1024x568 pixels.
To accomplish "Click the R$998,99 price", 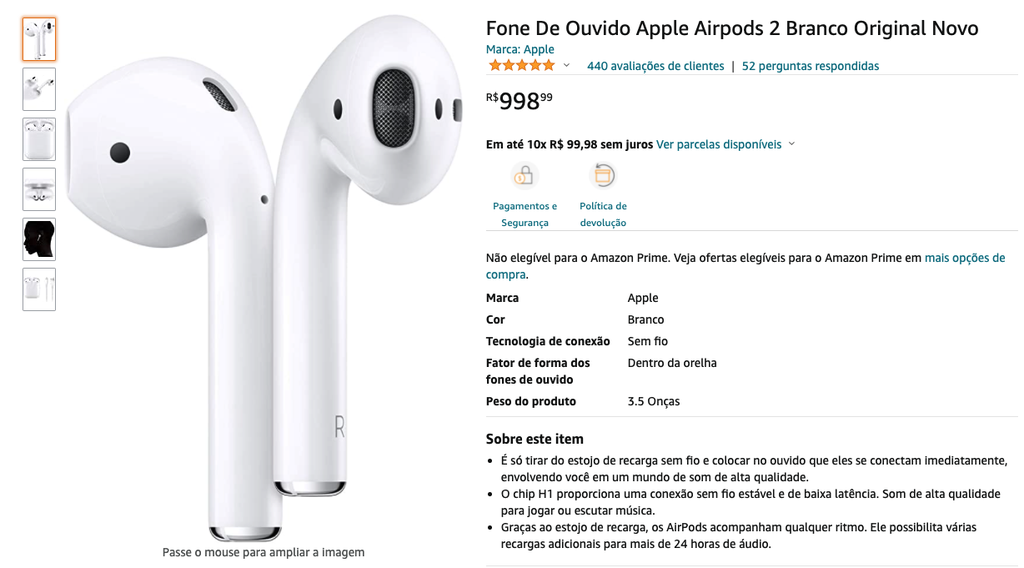I will [519, 101].
